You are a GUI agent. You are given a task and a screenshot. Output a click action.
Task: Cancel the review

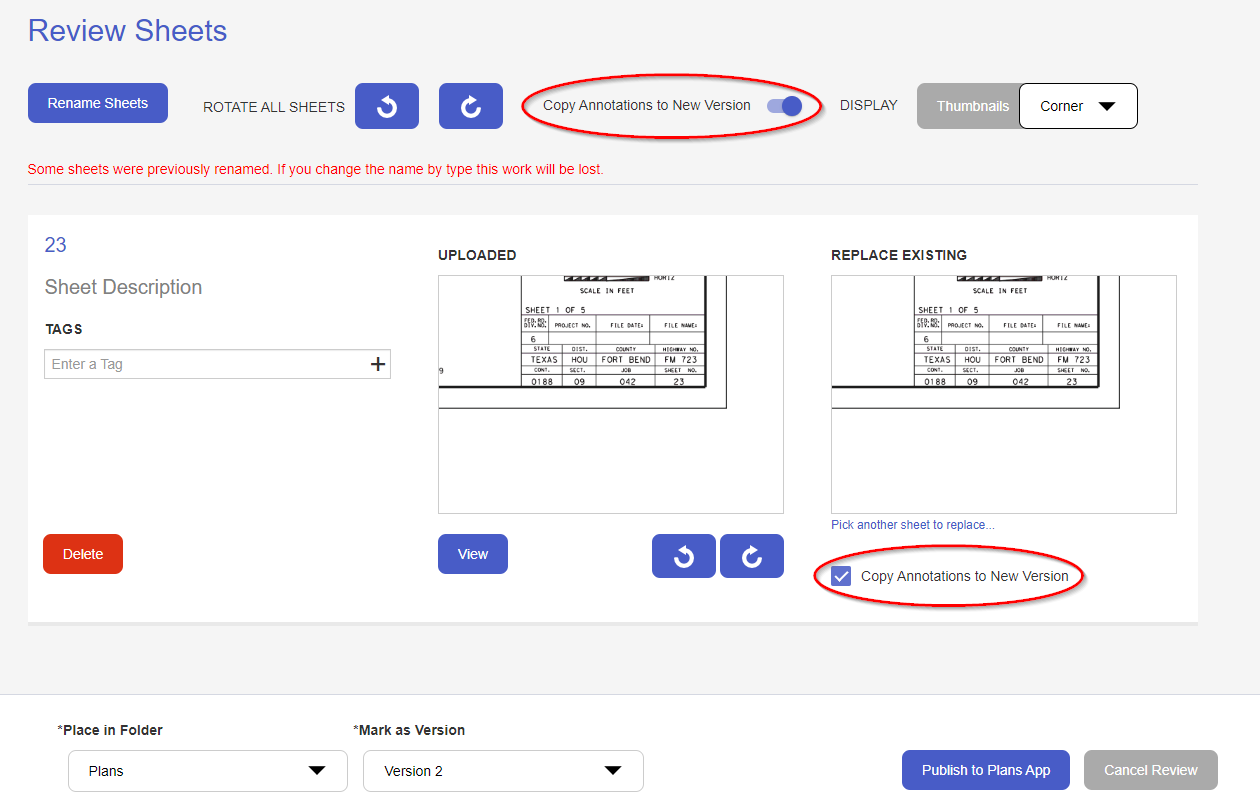(x=1150, y=770)
